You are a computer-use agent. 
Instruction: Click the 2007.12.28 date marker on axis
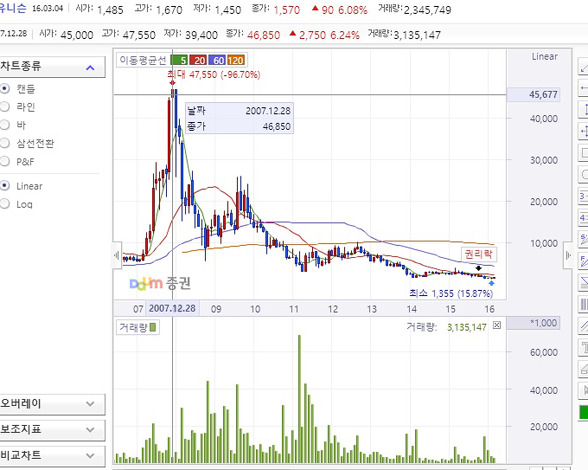(172, 308)
